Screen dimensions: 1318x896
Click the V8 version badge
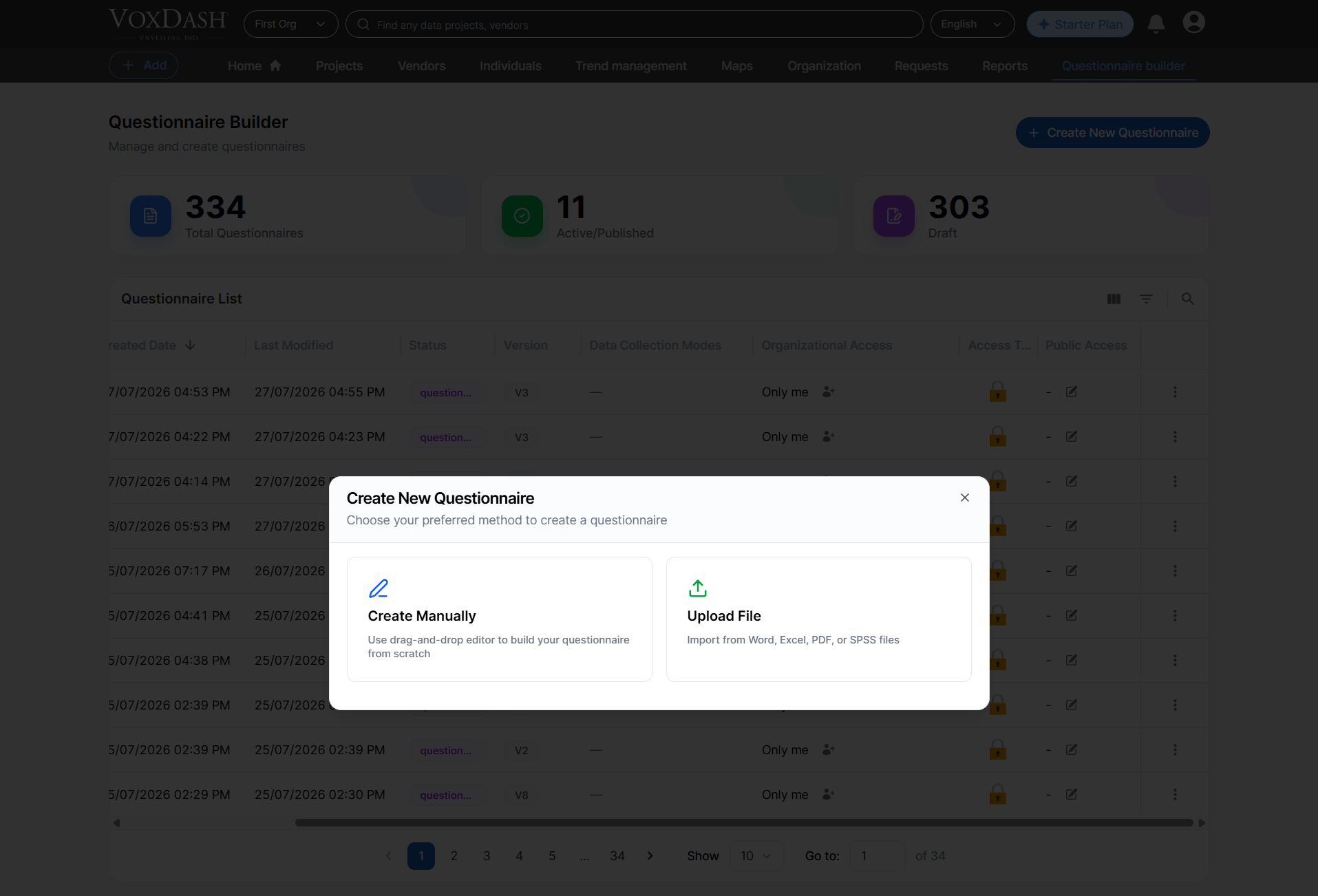(x=521, y=795)
